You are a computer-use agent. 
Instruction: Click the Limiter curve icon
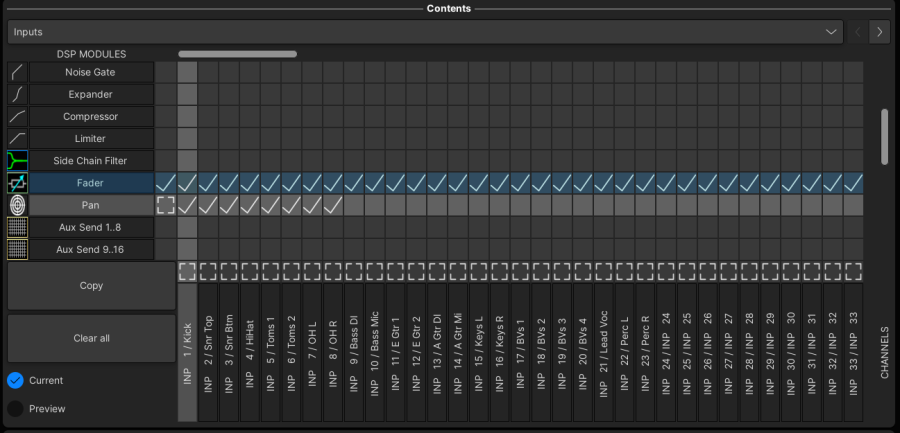pyautogui.click(x=18, y=138)
